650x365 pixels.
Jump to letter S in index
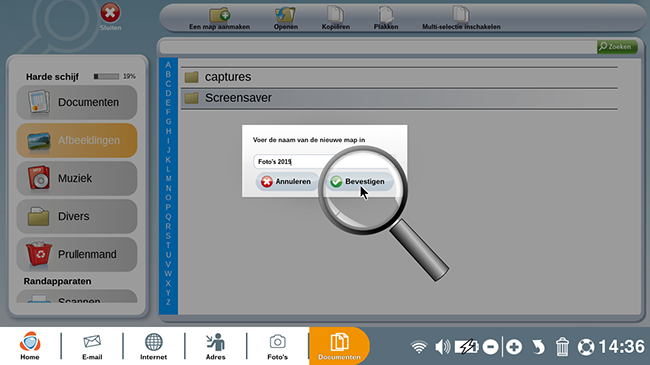click(168, 236)
